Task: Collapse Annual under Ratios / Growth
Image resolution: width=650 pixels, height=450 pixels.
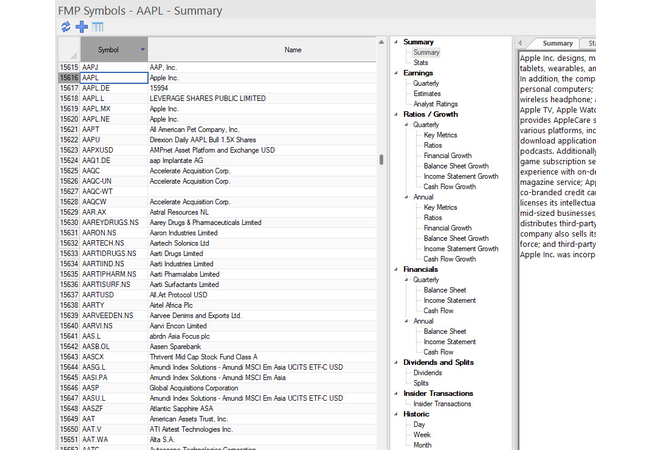Action: click(406, 197)
